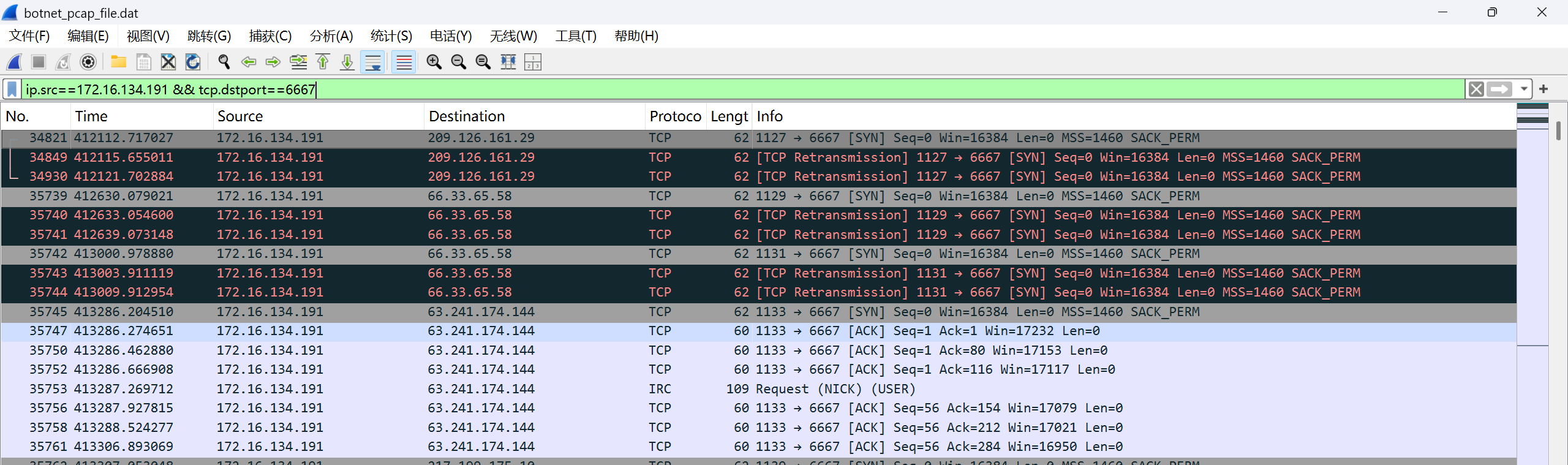Toggle packet list colorization
1568x465 pixels.
coord(404,62)
